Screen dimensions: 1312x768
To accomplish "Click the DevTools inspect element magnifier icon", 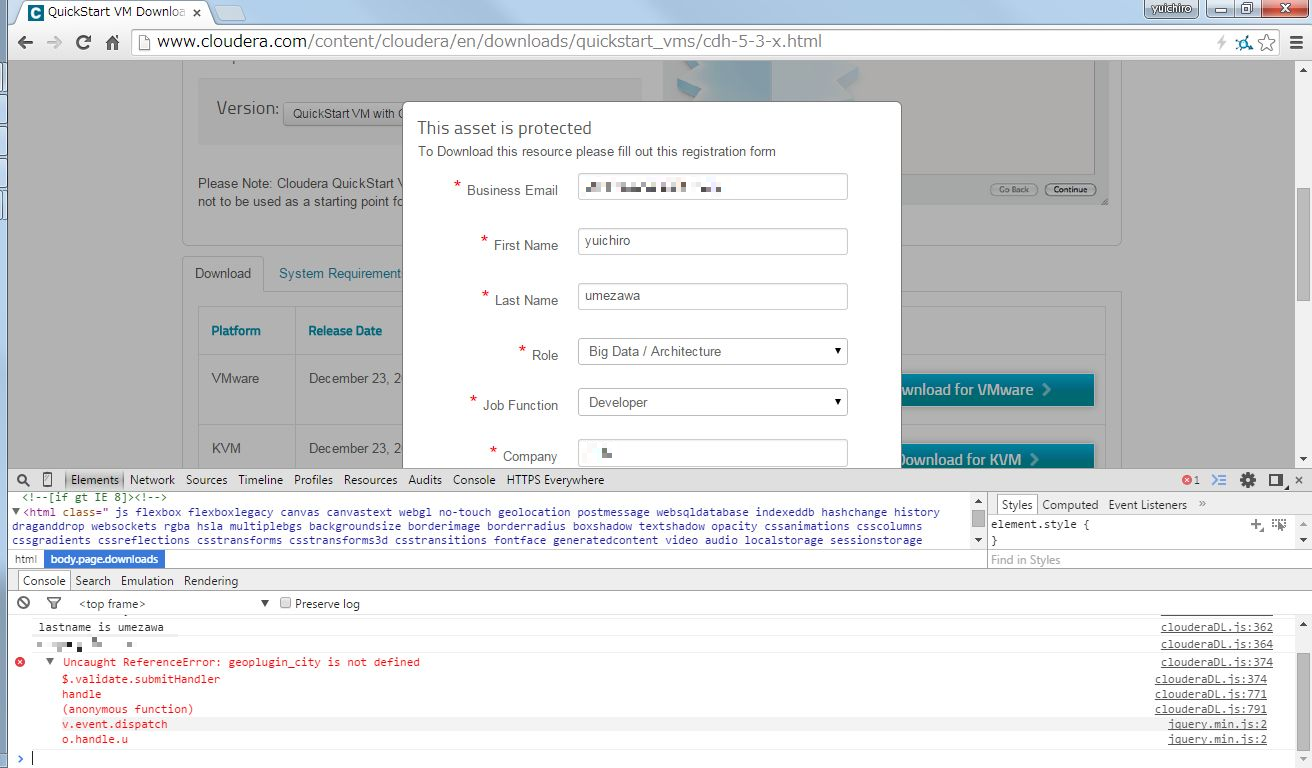I will (x=22, y=480).
